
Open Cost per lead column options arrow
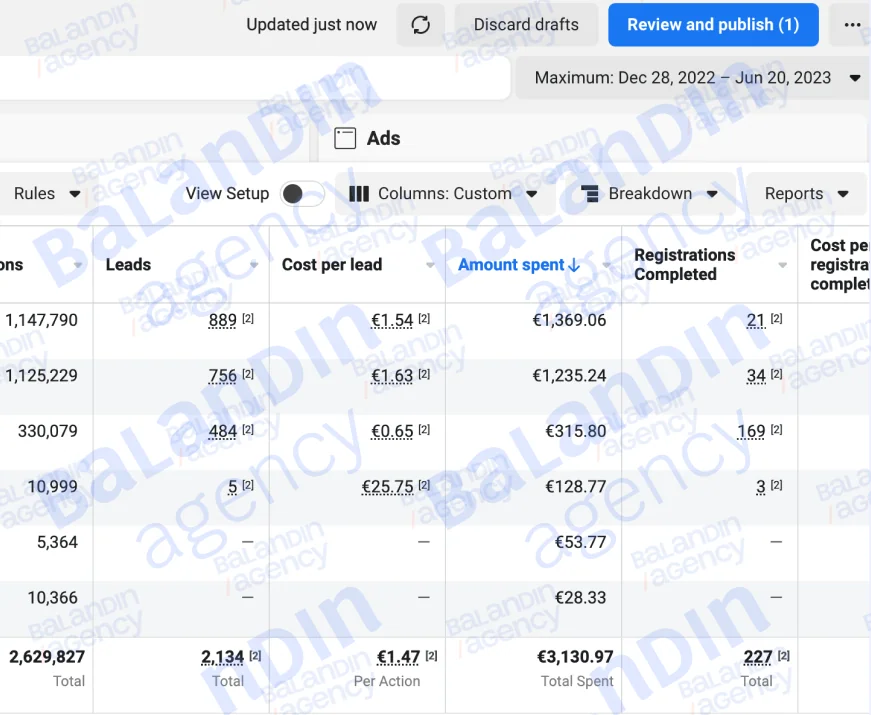[x=430, y=265]
